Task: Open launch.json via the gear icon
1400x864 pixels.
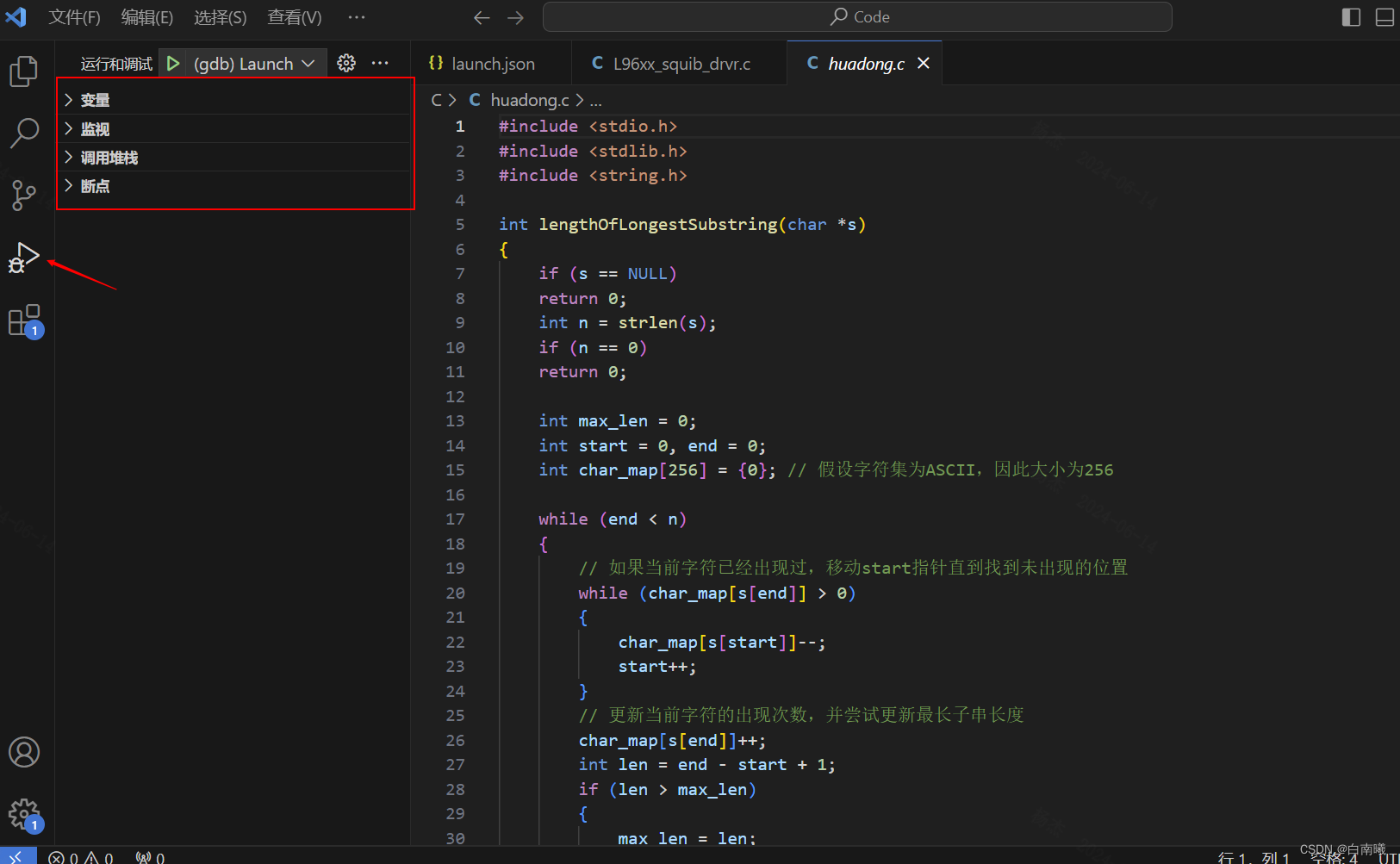Action: (x=345, y=62)
